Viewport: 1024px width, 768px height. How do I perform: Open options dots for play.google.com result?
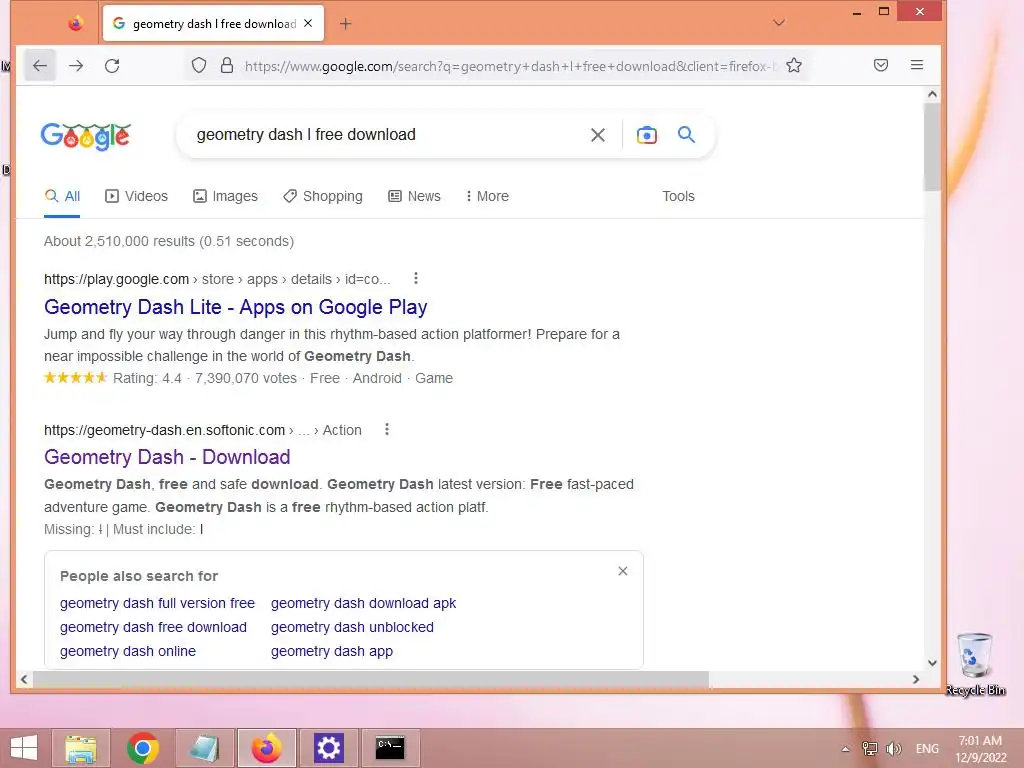pyautogui.click(x=415, y=279)
